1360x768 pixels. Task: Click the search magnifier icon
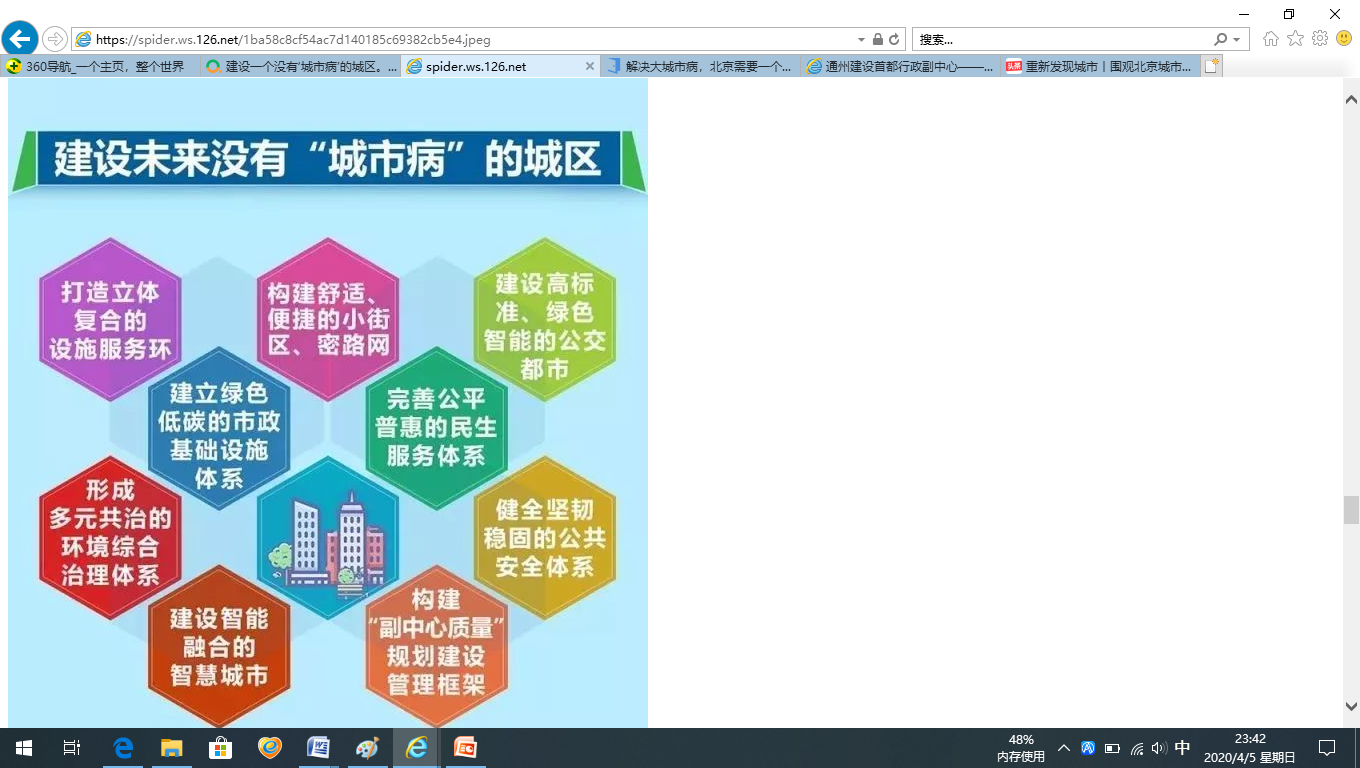(x=1221, y=39)
